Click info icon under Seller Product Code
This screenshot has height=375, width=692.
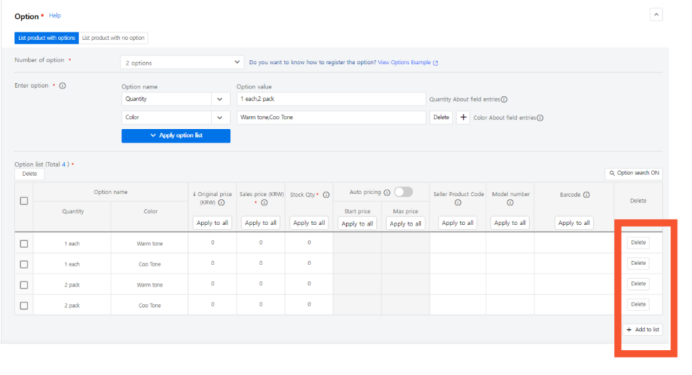tap(458, 202)
